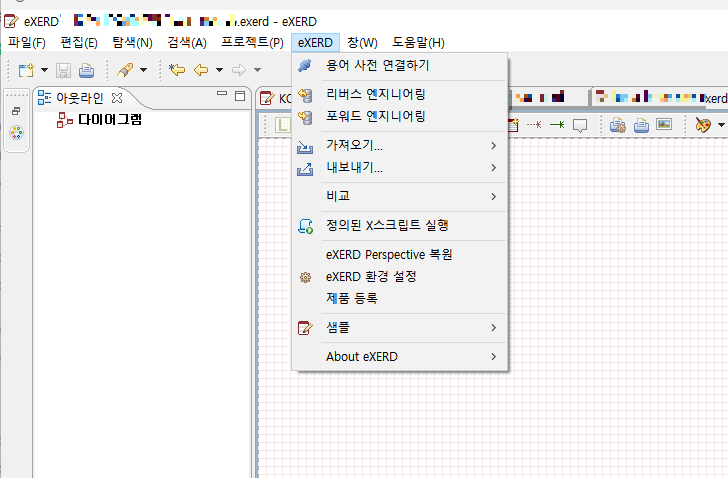Click the restore icon in left sidebar
The height and width of the screenshot is (478, 728).
coord(16,111)
